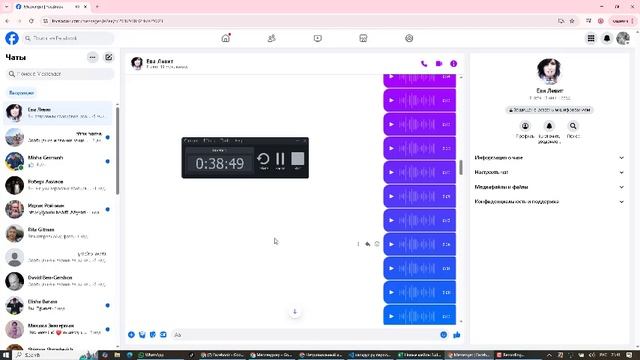Viewport: 640px width, 360px height.
Task: Choose a sticker from the composer
Action: point(153,335)
